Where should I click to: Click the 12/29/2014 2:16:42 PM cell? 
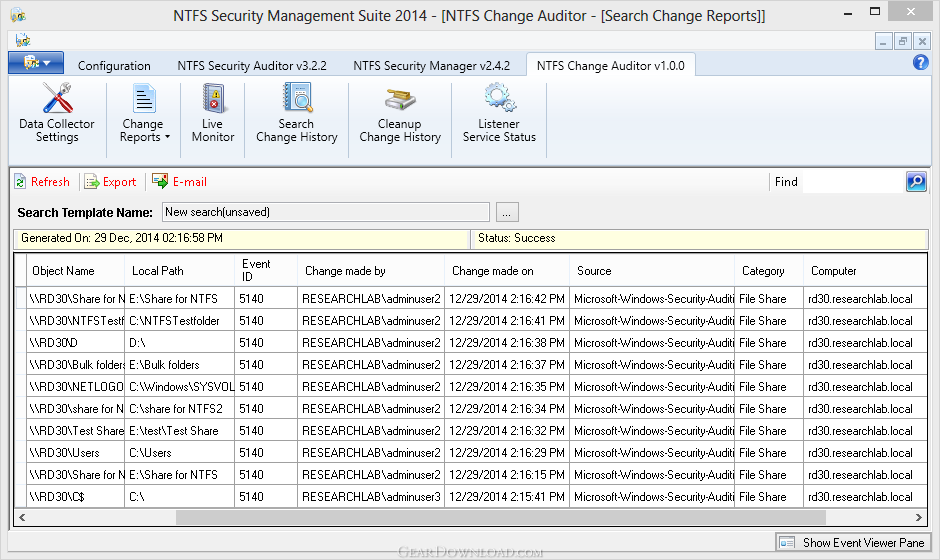(507, 299)
